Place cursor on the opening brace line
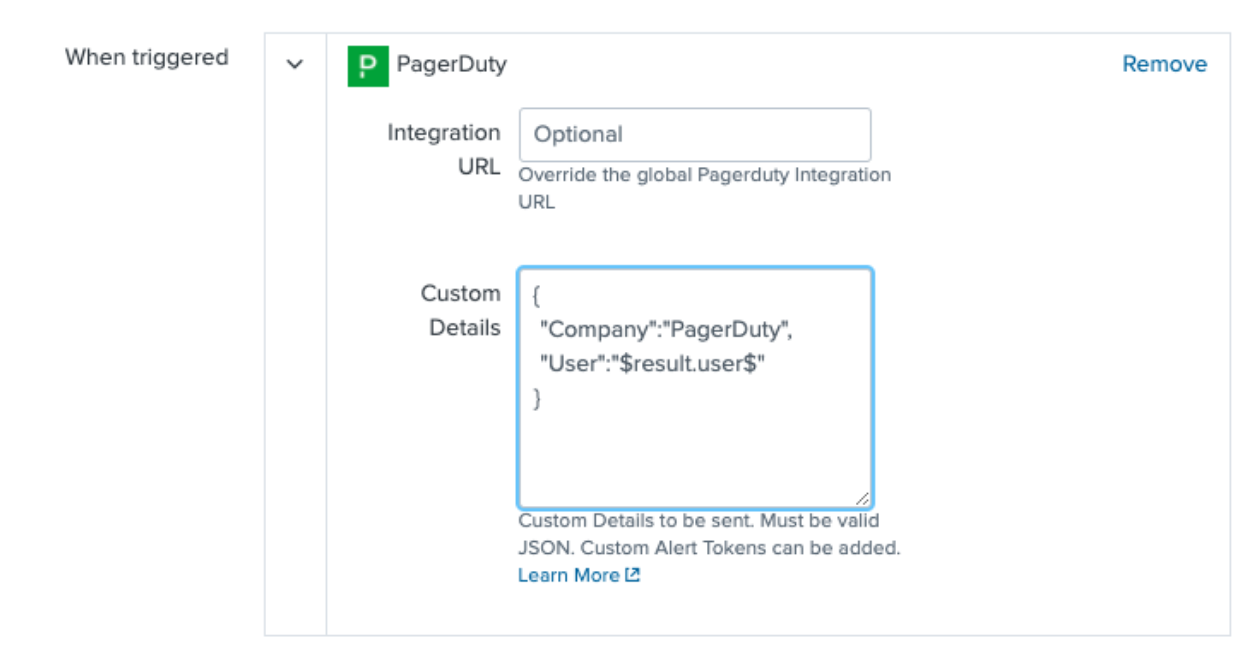 coord(539,297)
